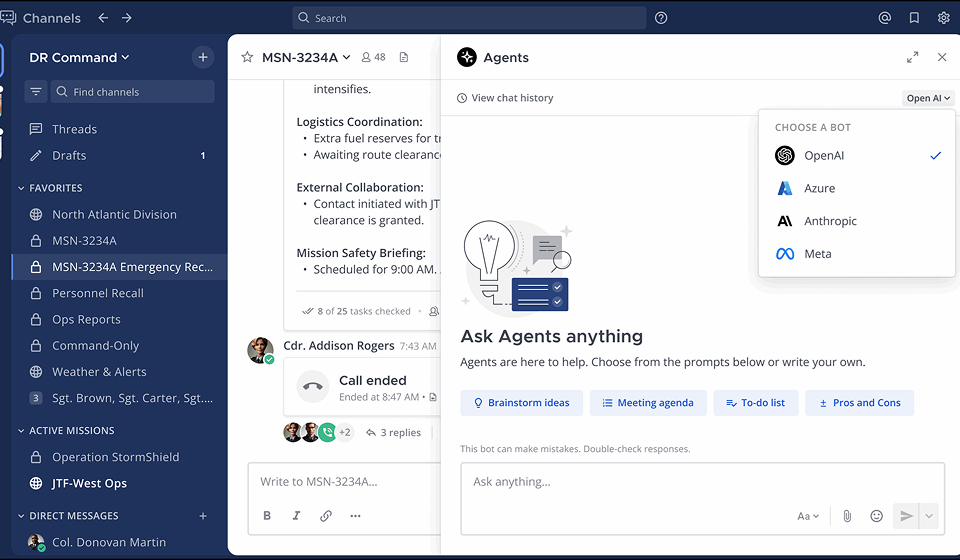Select the Meta bot
The height and width of the screenshot is (560, 960).
tap(857, 254)
